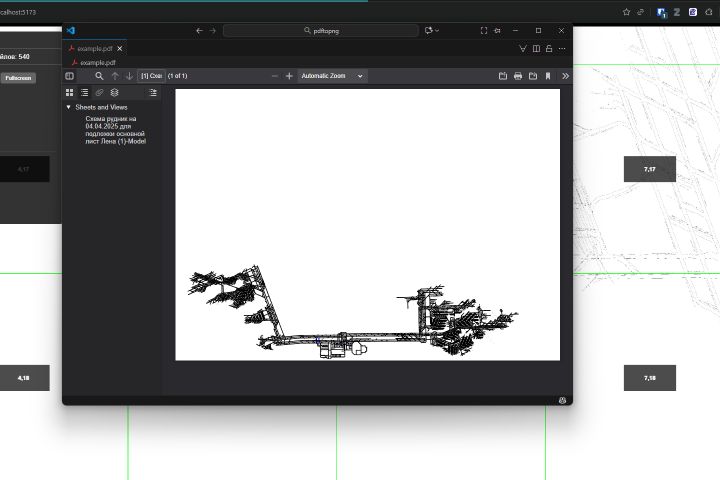Open the find-in-document search tool

tap(99, 76)
